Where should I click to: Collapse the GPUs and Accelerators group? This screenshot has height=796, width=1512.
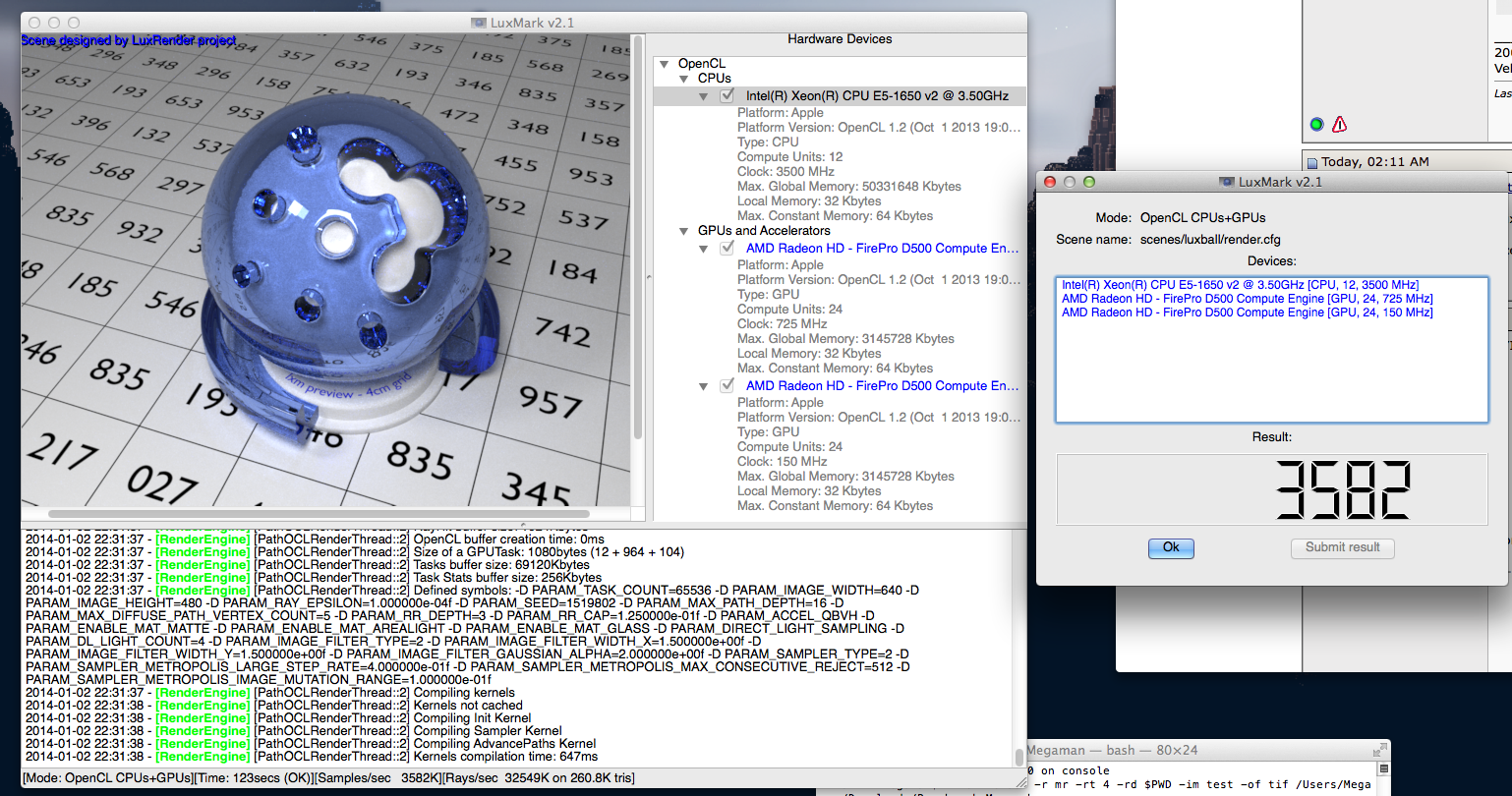pyautogui.click(x=685, y=231)
